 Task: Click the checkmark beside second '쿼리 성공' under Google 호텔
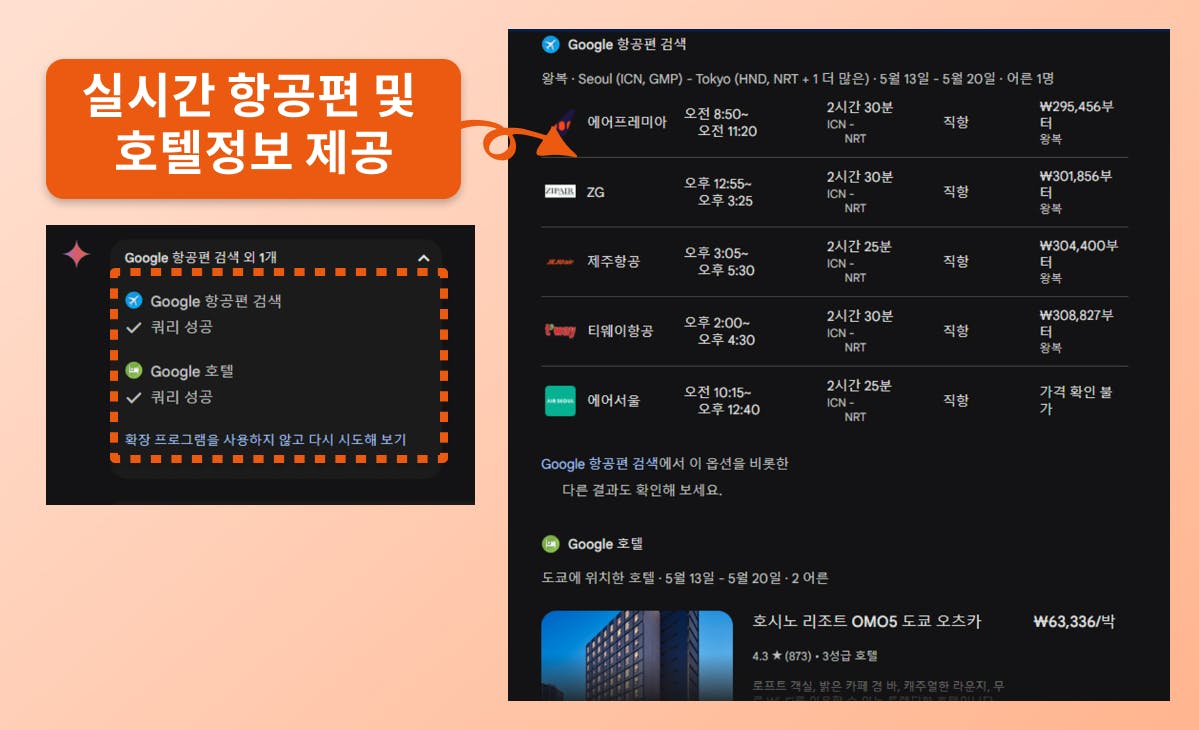[134, 397]
